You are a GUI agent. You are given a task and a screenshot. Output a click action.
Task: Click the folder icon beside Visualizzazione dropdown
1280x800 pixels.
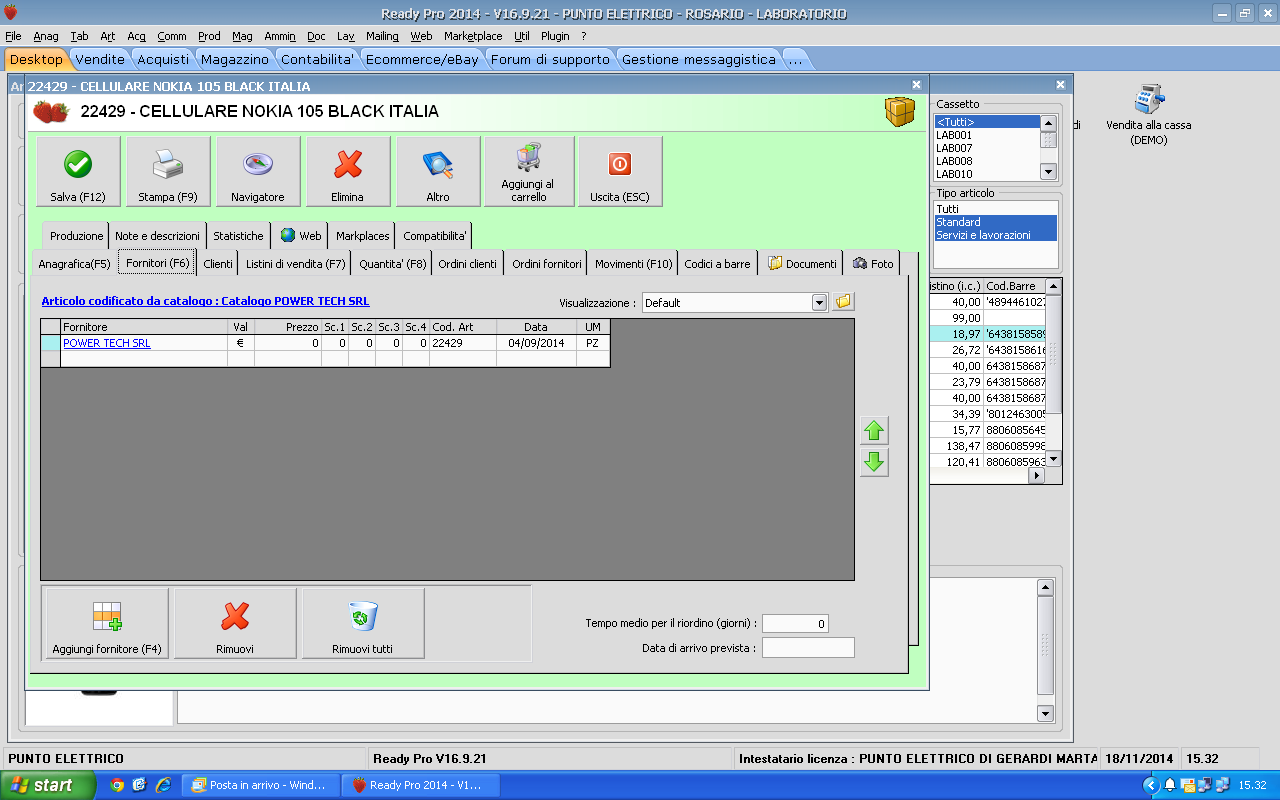pos(844,301)
